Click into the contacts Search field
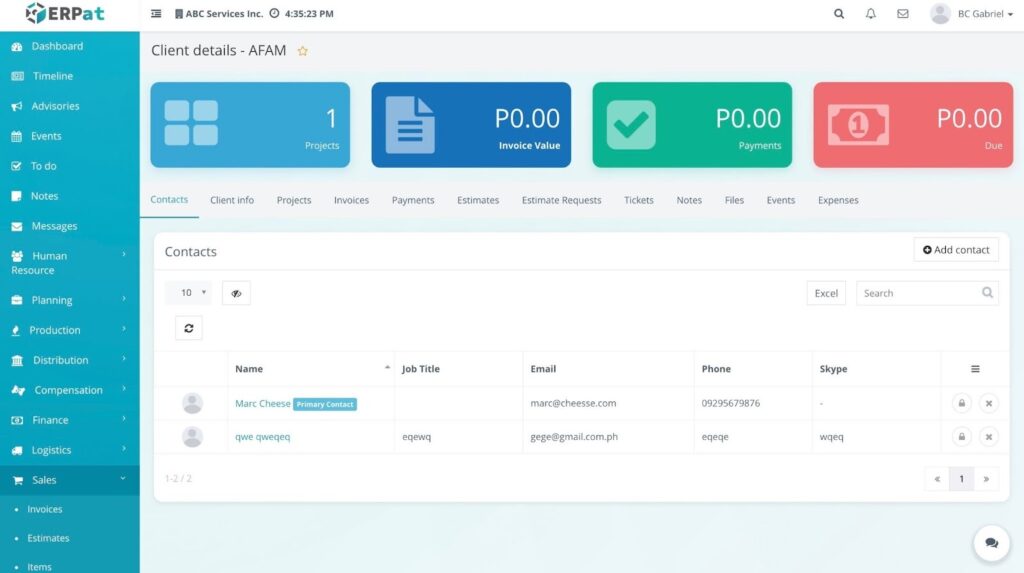 pos(920,293)
